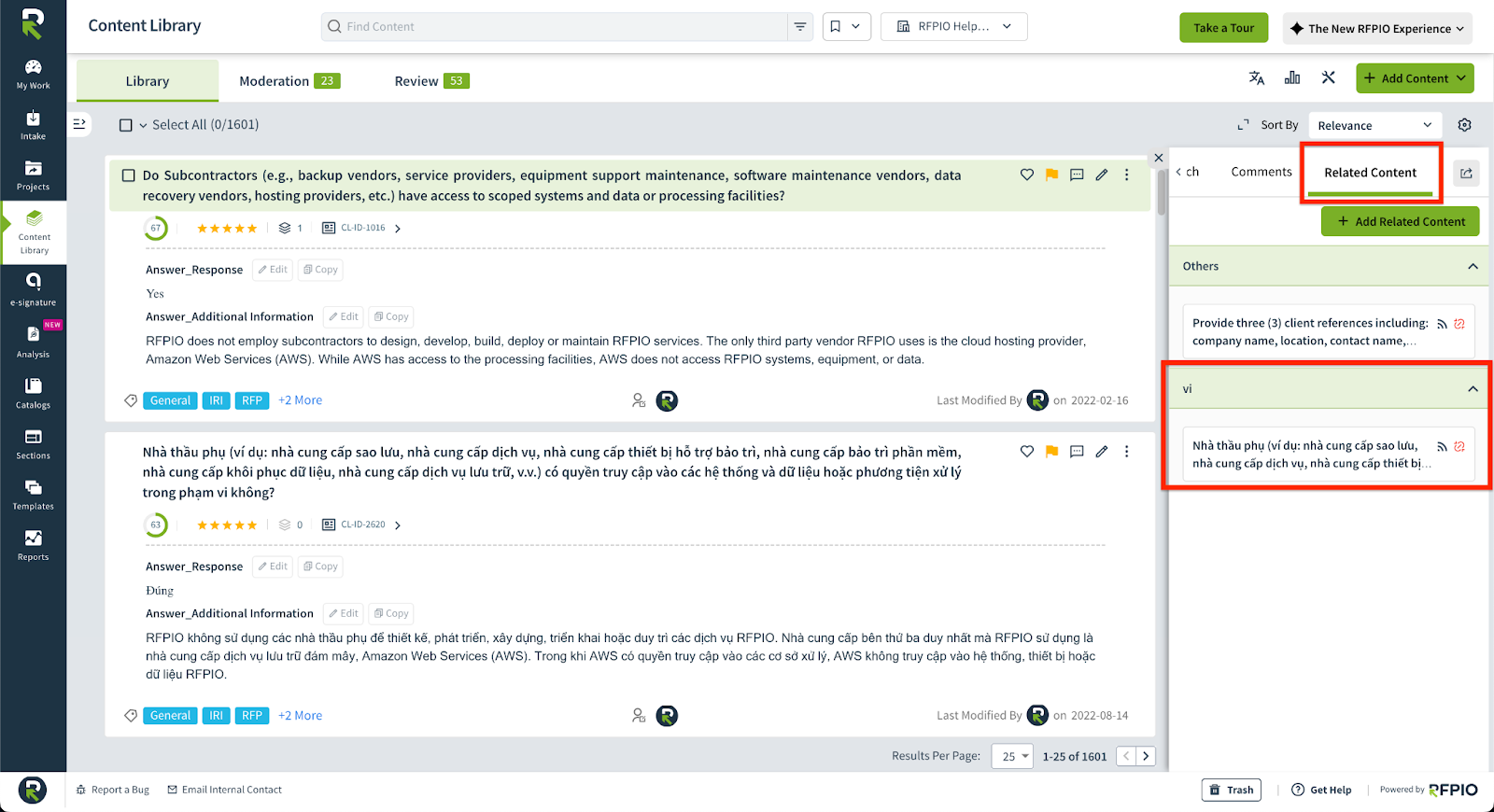The image size is (1494, 812).
Task: Open the Trash button
Action: [x=1231, y=790]
